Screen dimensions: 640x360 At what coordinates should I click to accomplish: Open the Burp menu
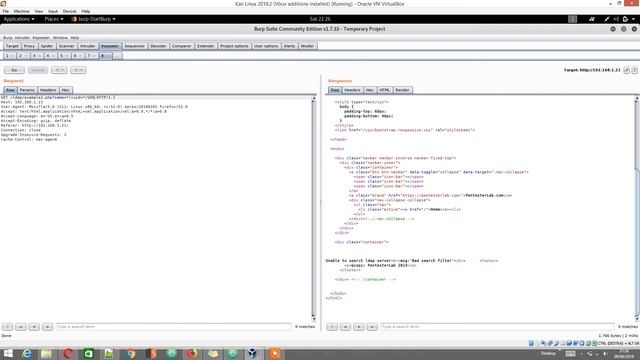point(8,38)
